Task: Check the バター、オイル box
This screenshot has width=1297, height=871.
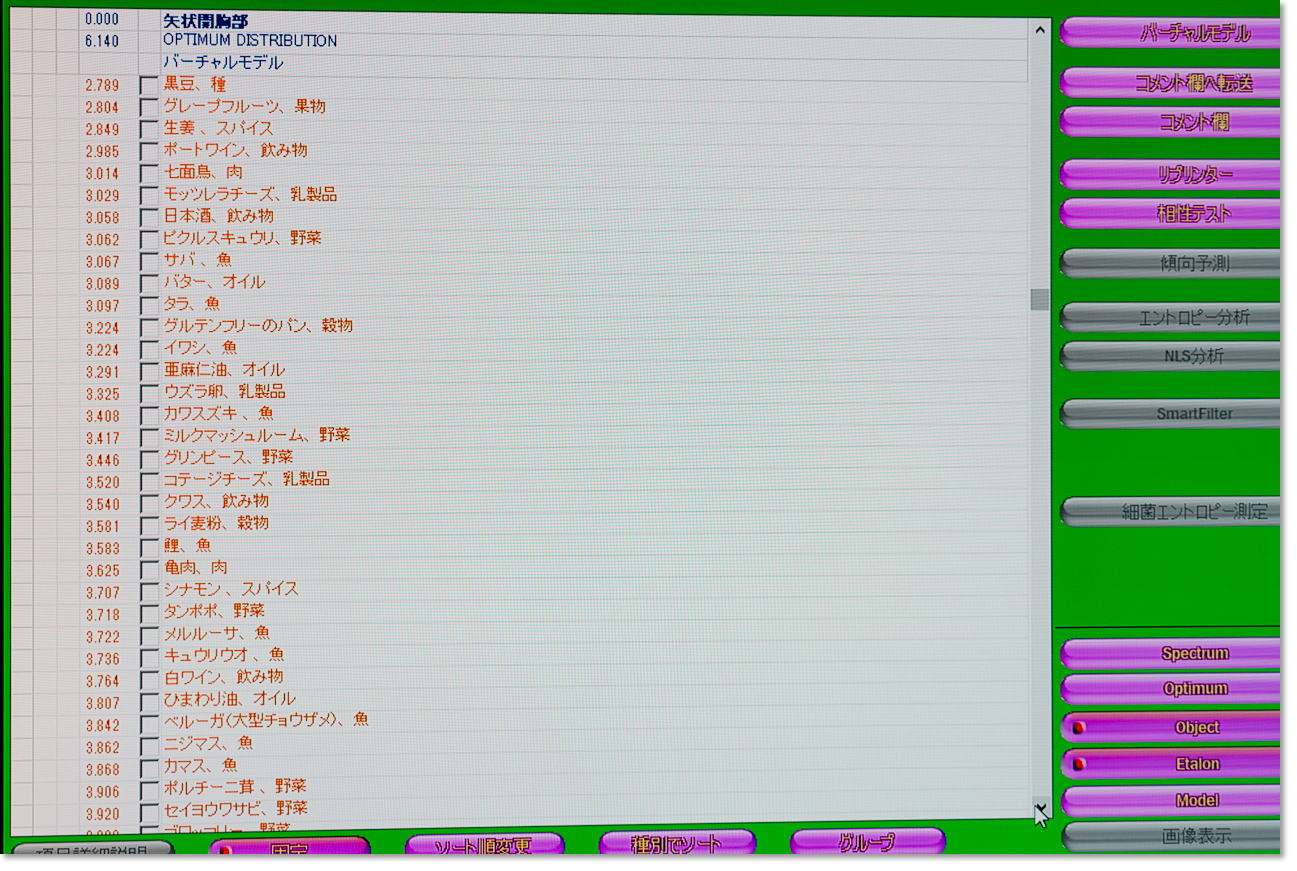Action: (x=149, y=284)
